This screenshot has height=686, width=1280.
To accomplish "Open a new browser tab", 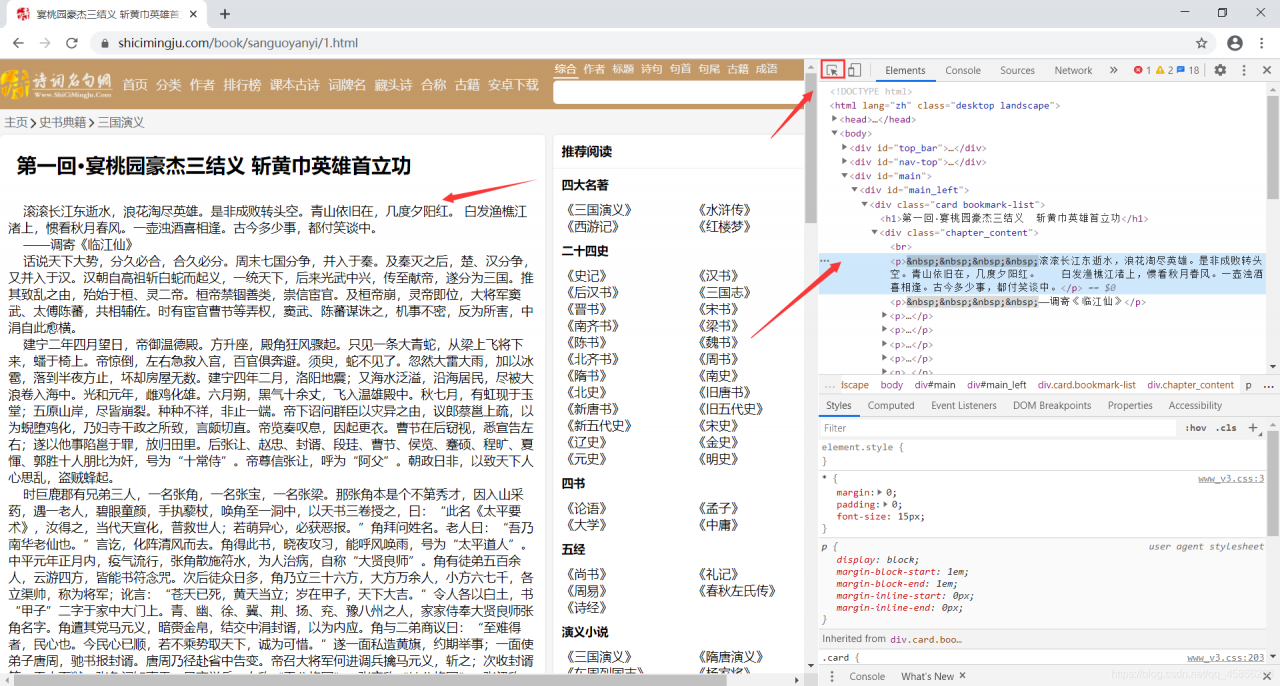I will [x=225, y=14].
